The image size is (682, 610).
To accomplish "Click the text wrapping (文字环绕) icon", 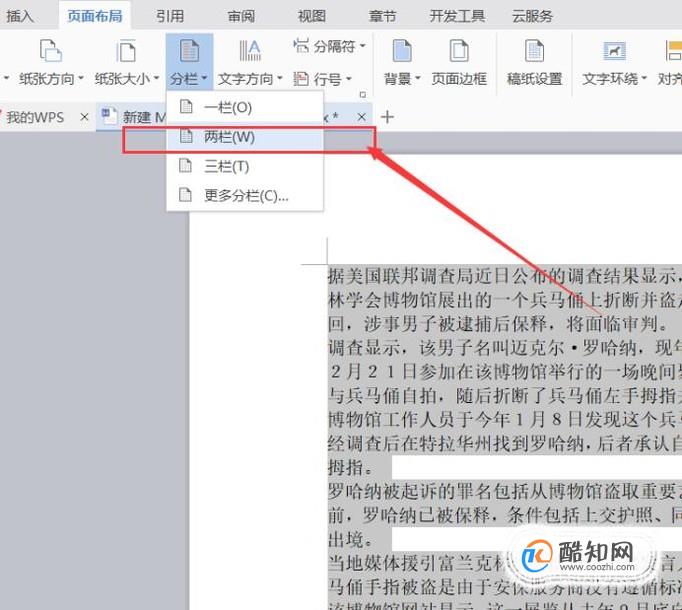I will pos(614,51).
